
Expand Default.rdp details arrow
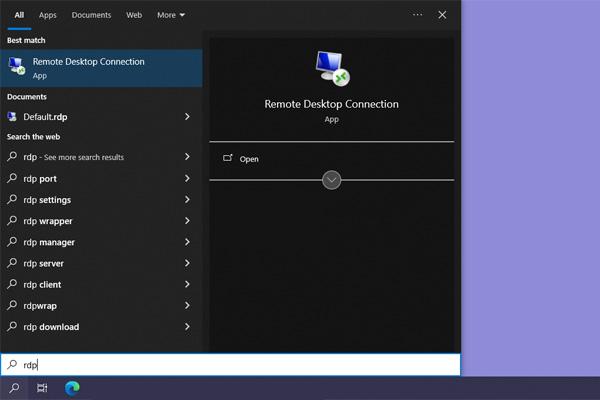(187, 116)
